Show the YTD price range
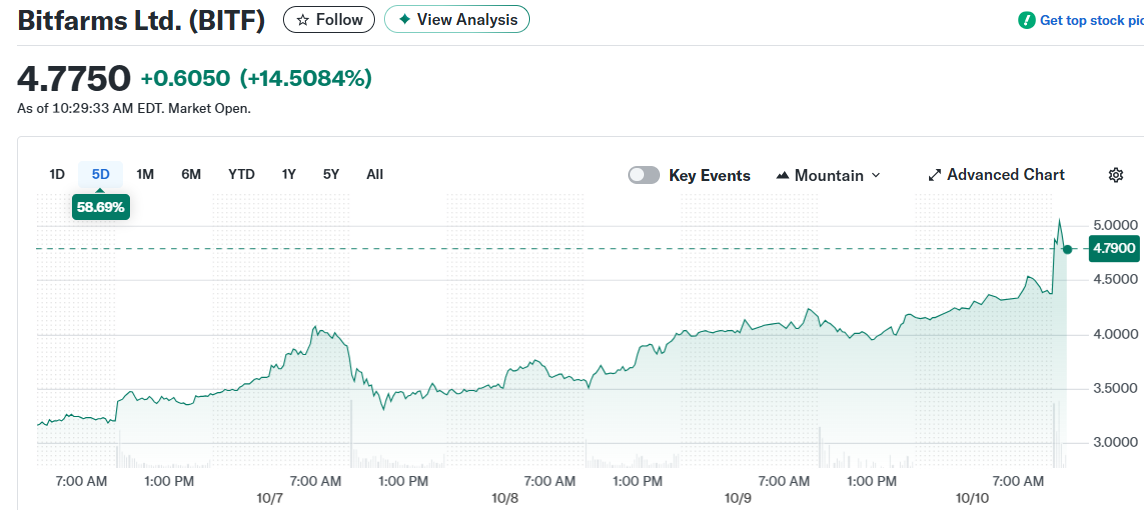Image resolution: width=1144 pixels, height=510 pixels. pos(241,174)
